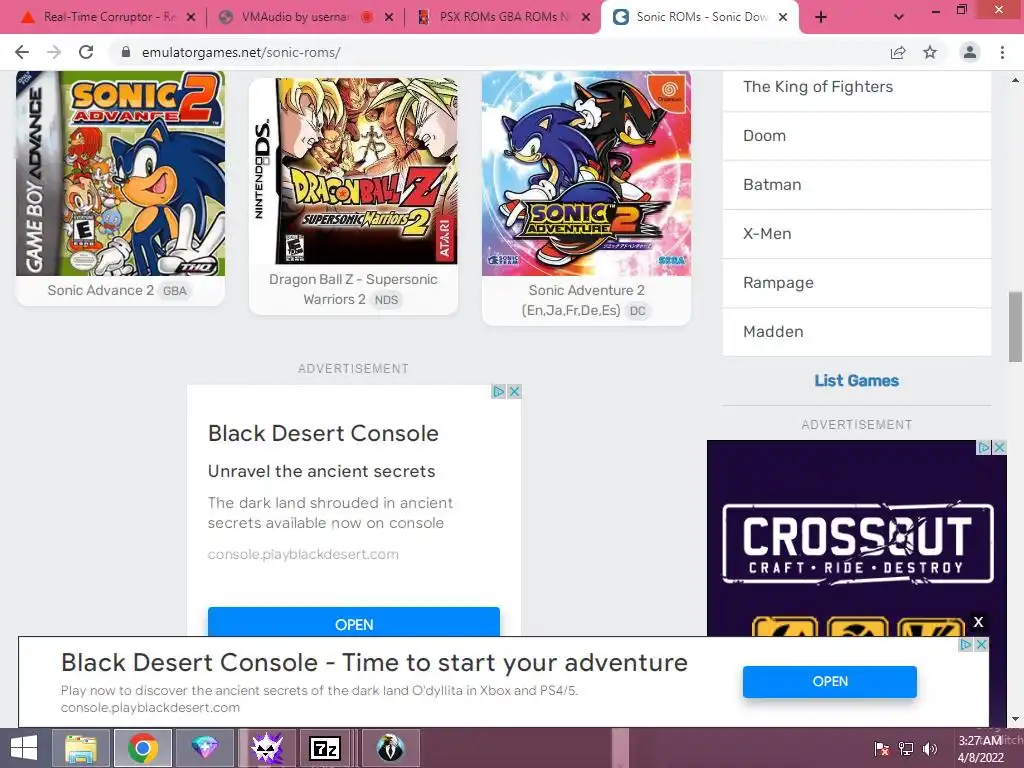Open the Dragon Ball Z Supersonic Warriors 2 cover
The height and width of the screenshot is (768, 1024).
coord(353,171)
